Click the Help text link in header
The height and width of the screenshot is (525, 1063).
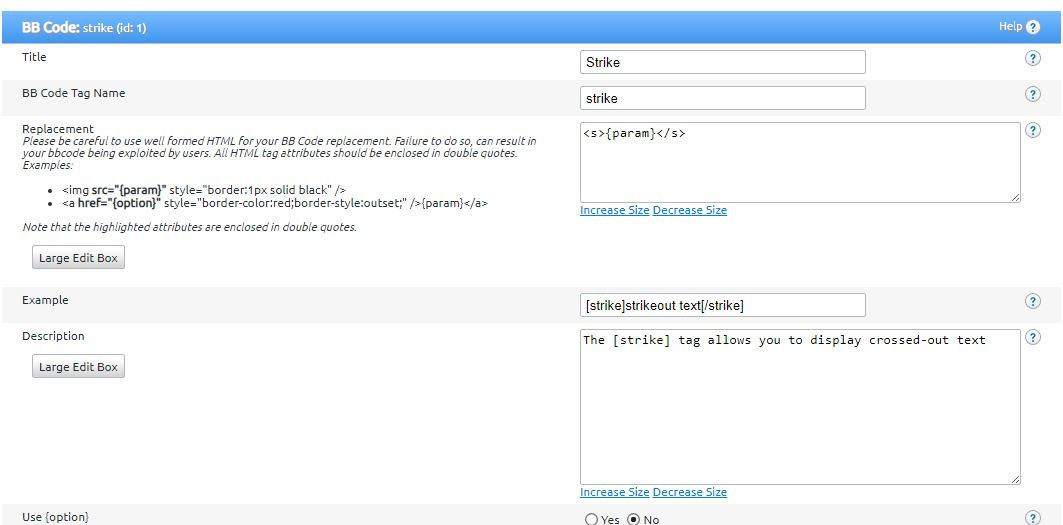point(1009,26)
